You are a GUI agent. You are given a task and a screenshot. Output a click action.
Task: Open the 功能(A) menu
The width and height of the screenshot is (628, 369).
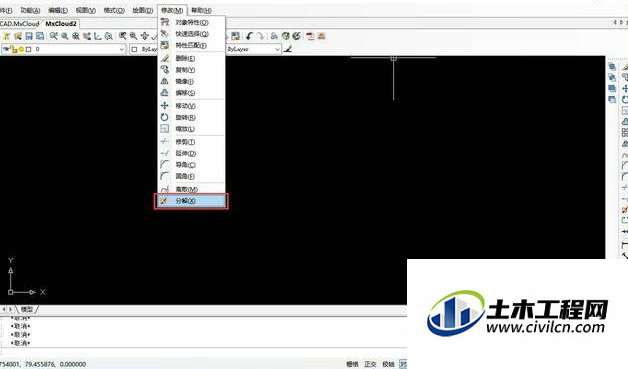30,10
